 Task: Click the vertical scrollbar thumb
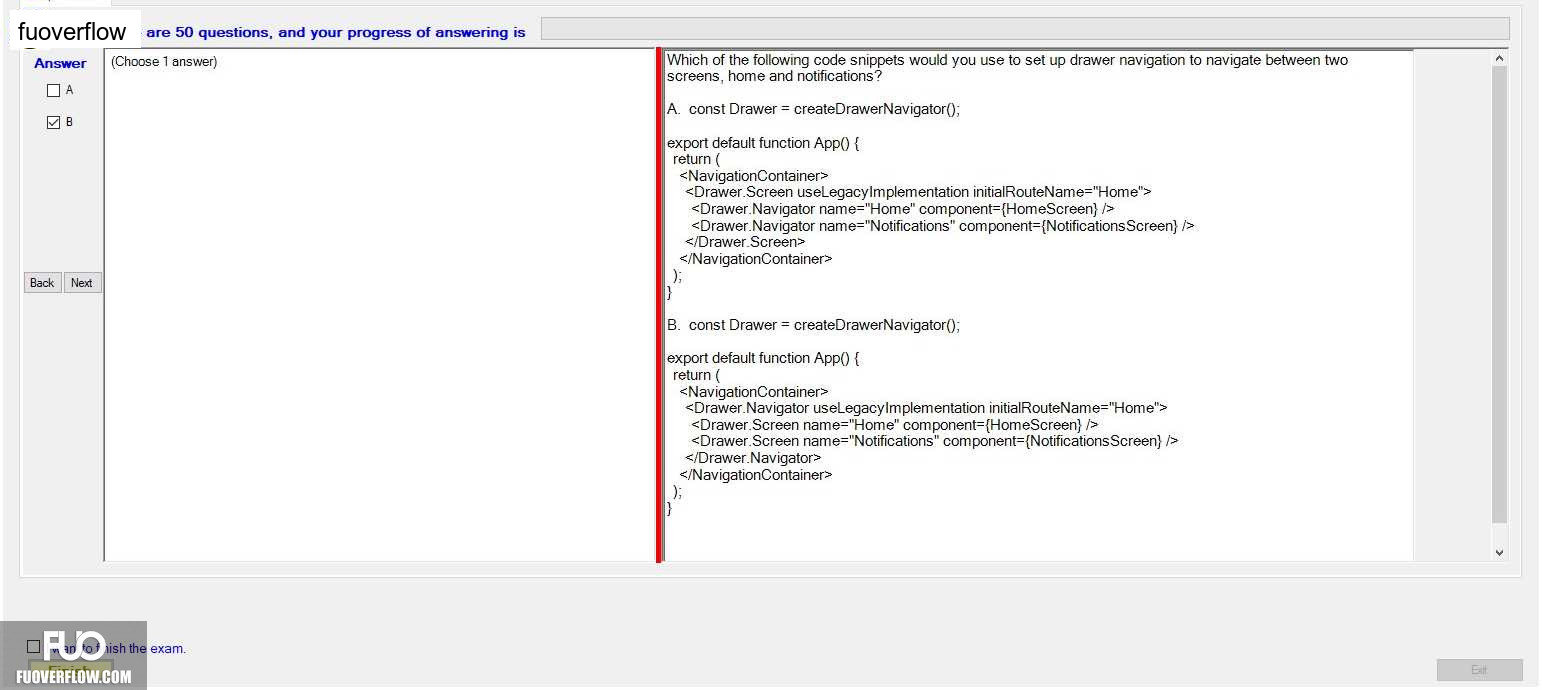tap(1498, 295)
